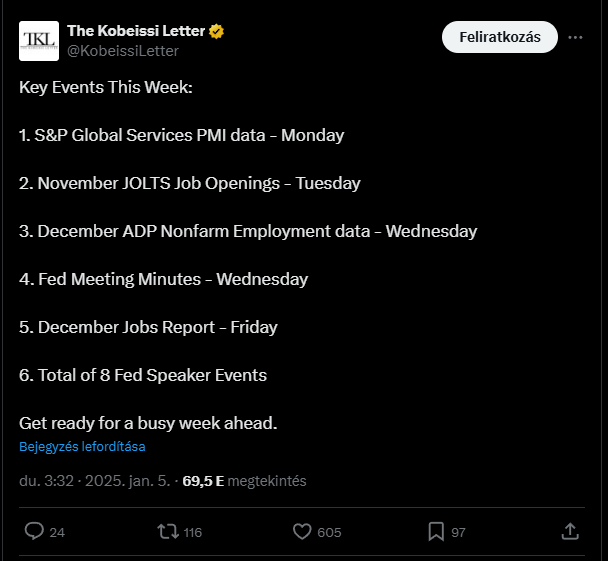
Task: Click the December Jobs Report line
Action: tap(148, 327)
